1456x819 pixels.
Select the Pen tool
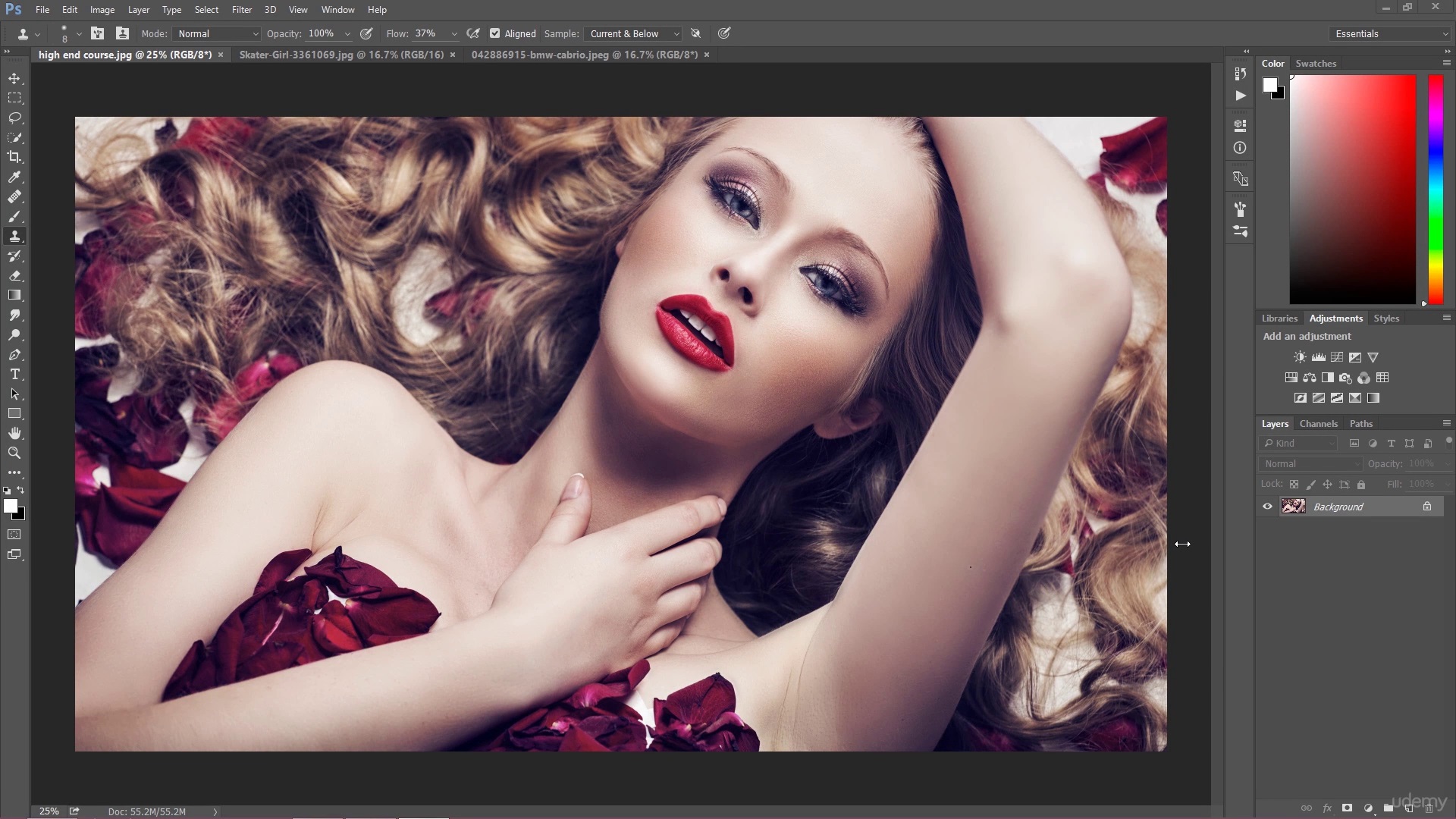(14, 354)
